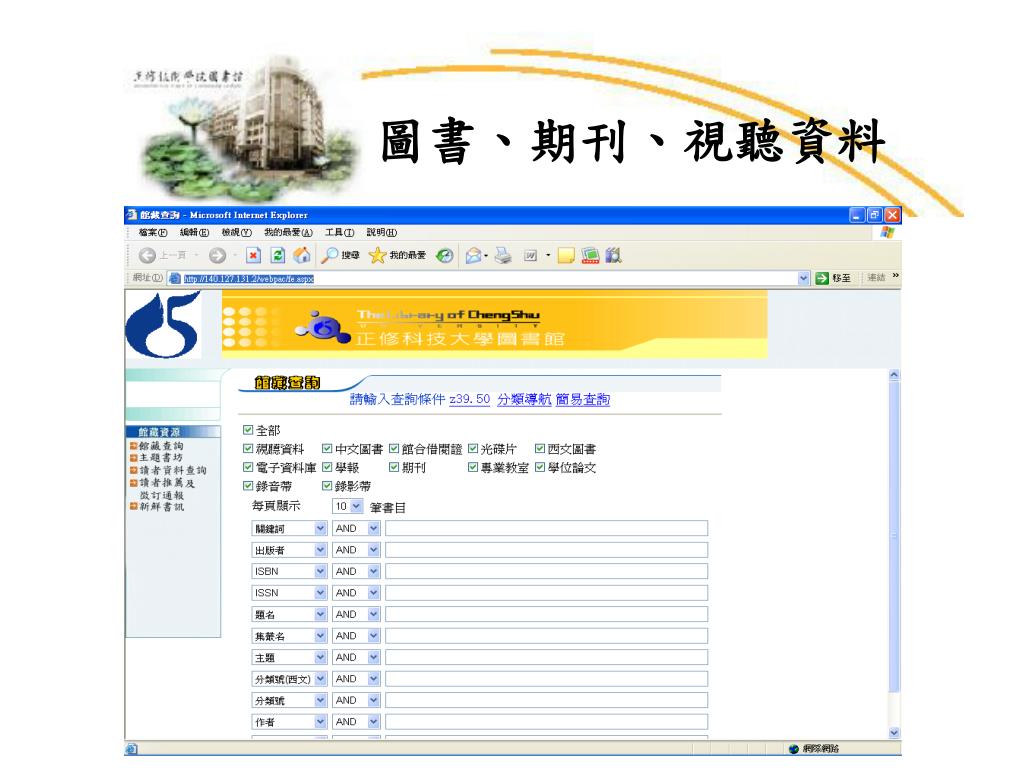Click the z39.50 link
Viewport: 1024px width, 768px height.
tap(470, 399)
